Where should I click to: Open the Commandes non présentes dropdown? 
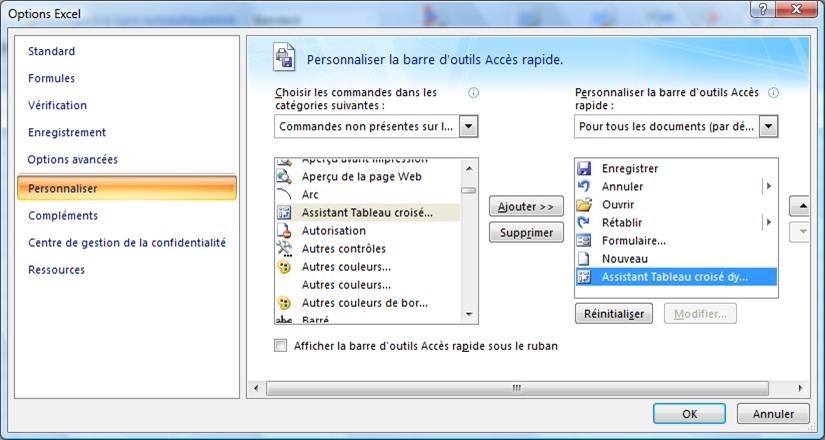pyautogui.click(x=469, y=127)
